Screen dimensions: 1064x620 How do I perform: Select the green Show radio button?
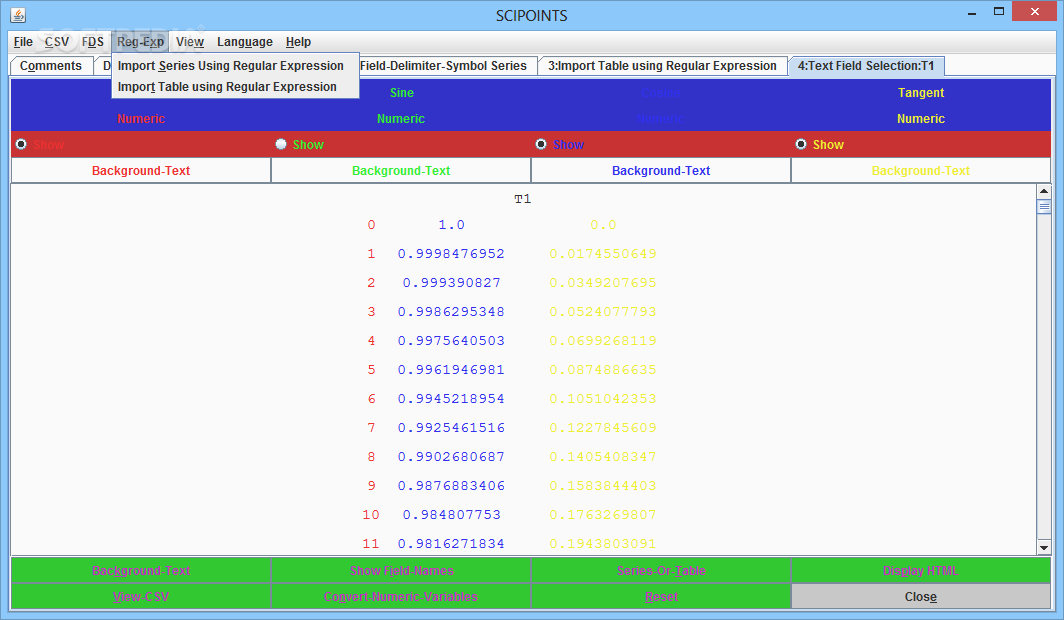coord(281,144)
